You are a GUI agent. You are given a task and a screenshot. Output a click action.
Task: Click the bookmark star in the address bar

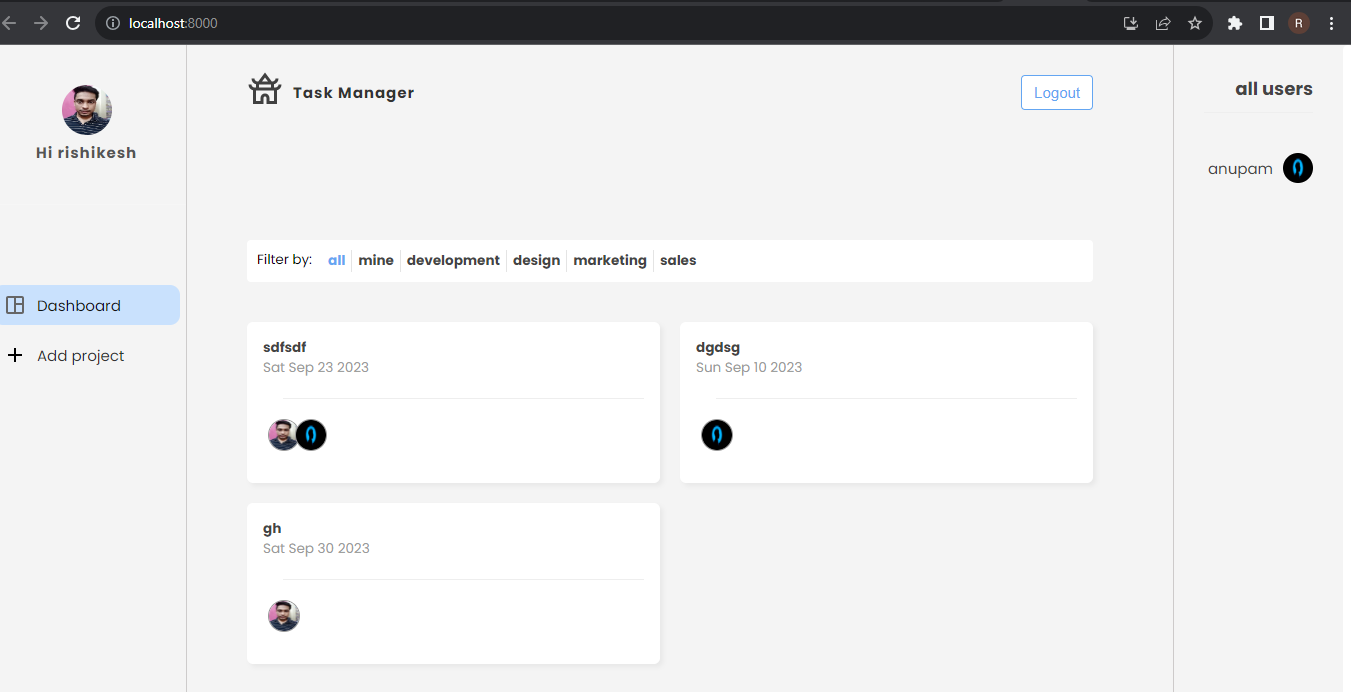click(x=1195, y=22)
